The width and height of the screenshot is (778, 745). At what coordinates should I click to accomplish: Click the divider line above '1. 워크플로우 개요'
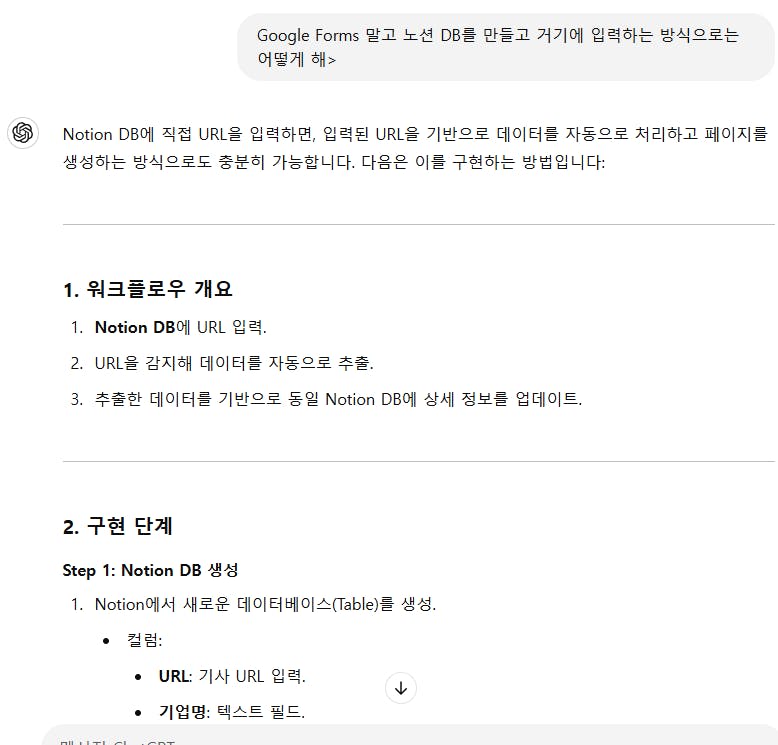click(418, 225)
